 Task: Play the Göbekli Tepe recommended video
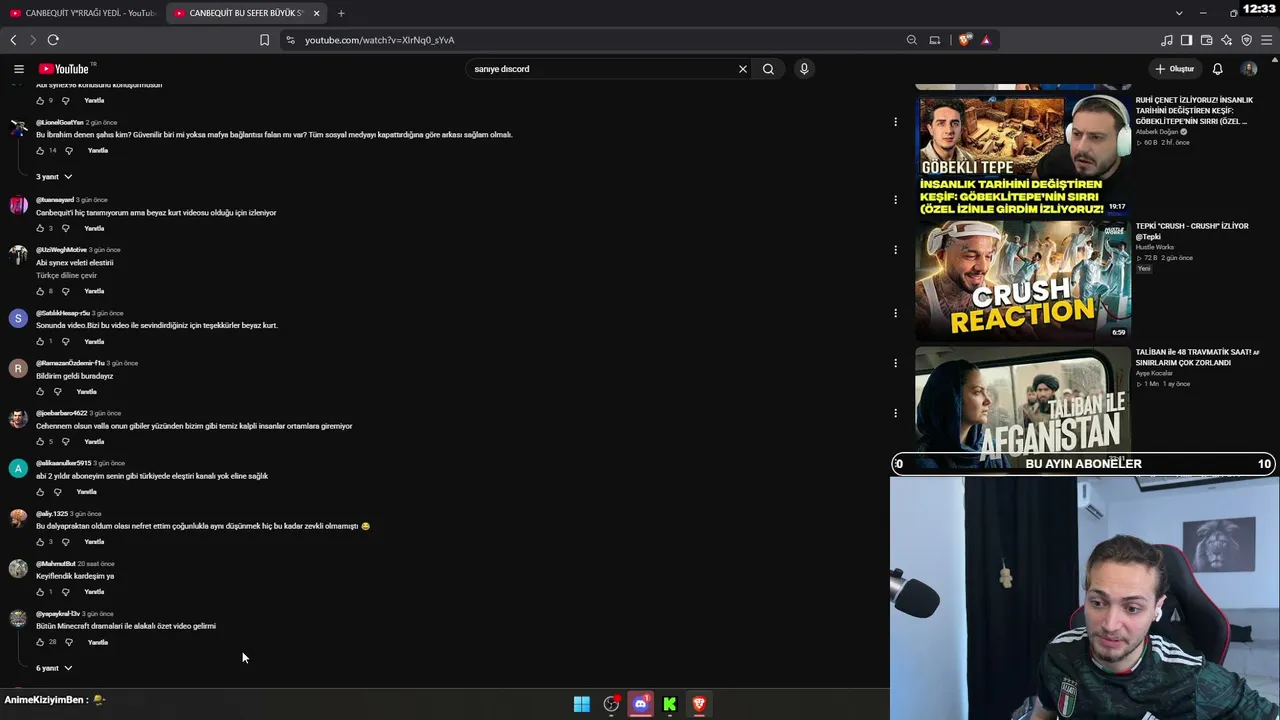pyautogui.click(x=1023, y=155)
